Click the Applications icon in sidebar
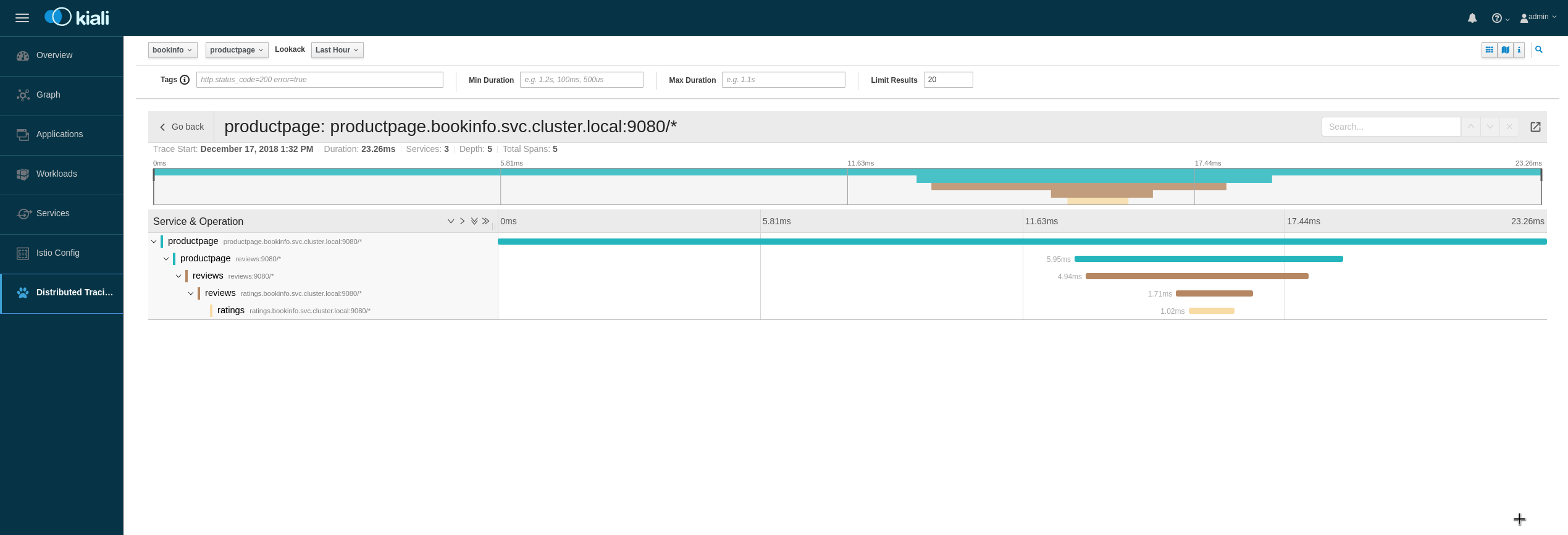The height and width of the screenshot is (535, 1568). 23,135
